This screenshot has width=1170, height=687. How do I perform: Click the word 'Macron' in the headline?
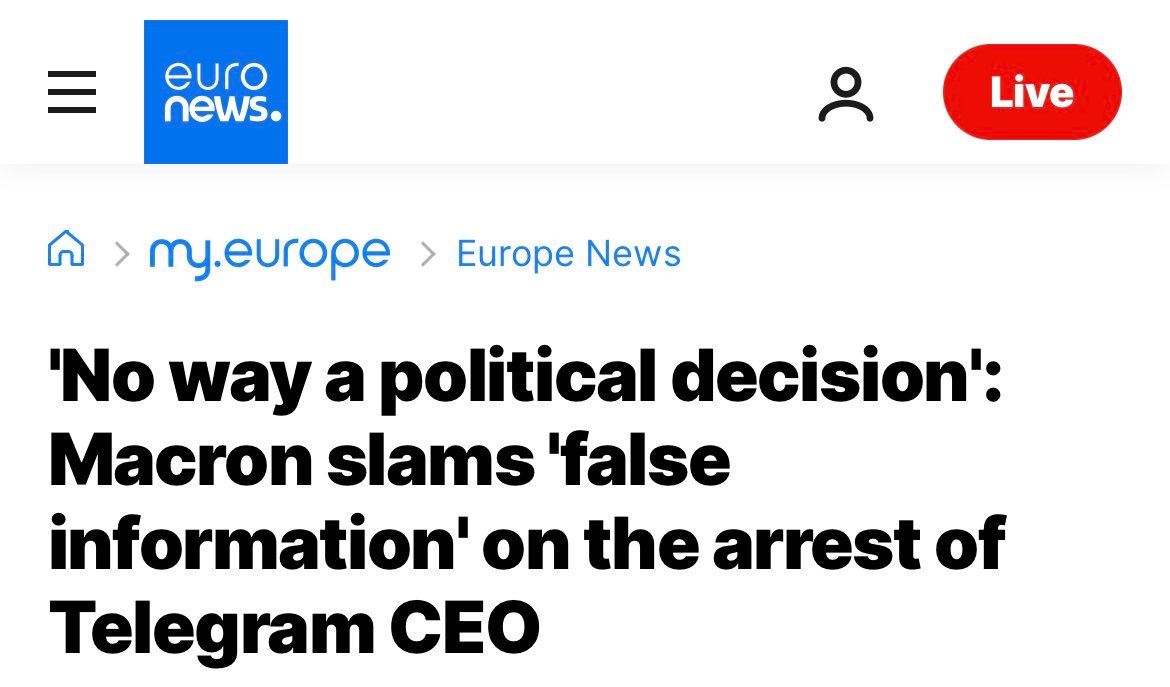click(149, 462)
